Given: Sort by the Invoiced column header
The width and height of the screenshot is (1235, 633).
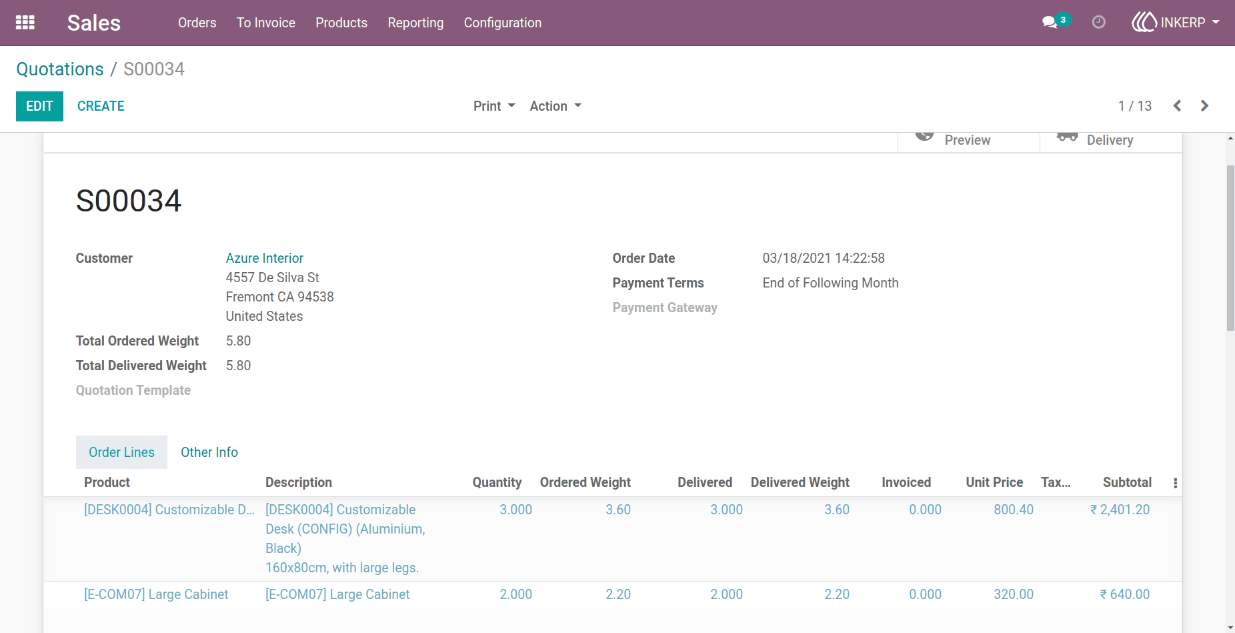Looking at the screenshot, I should coord(906,482).
